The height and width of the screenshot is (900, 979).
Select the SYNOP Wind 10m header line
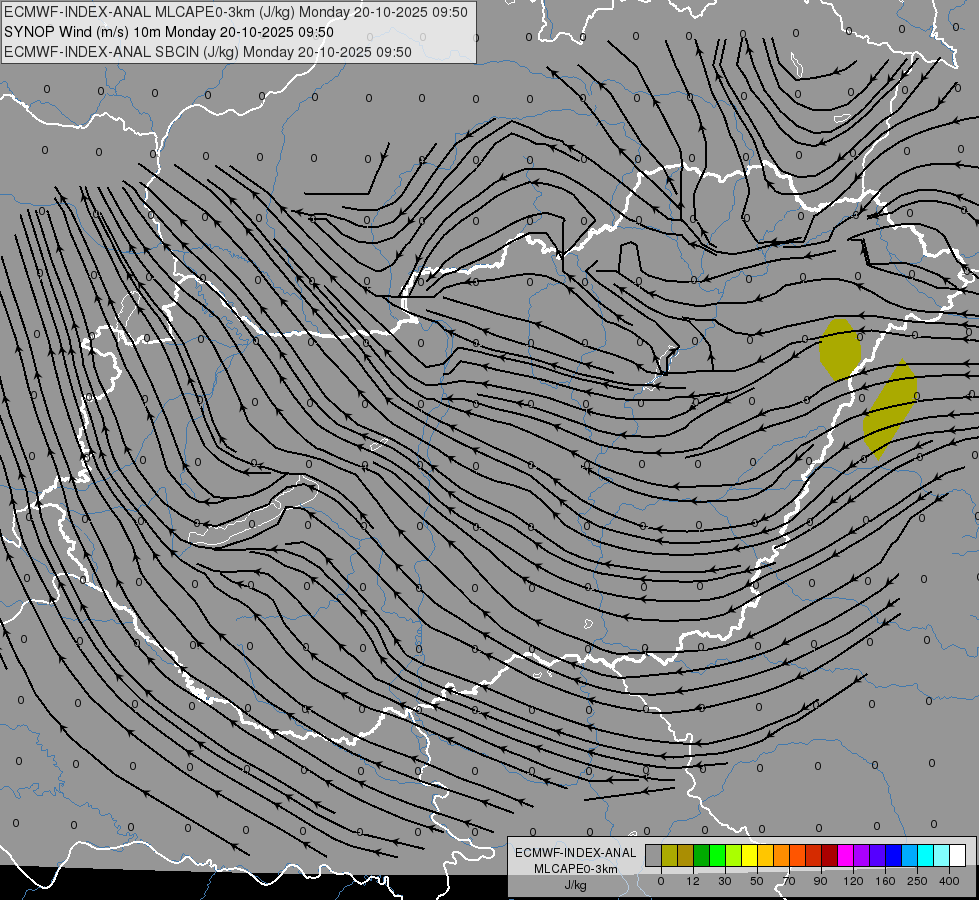(x=169, y=32)
